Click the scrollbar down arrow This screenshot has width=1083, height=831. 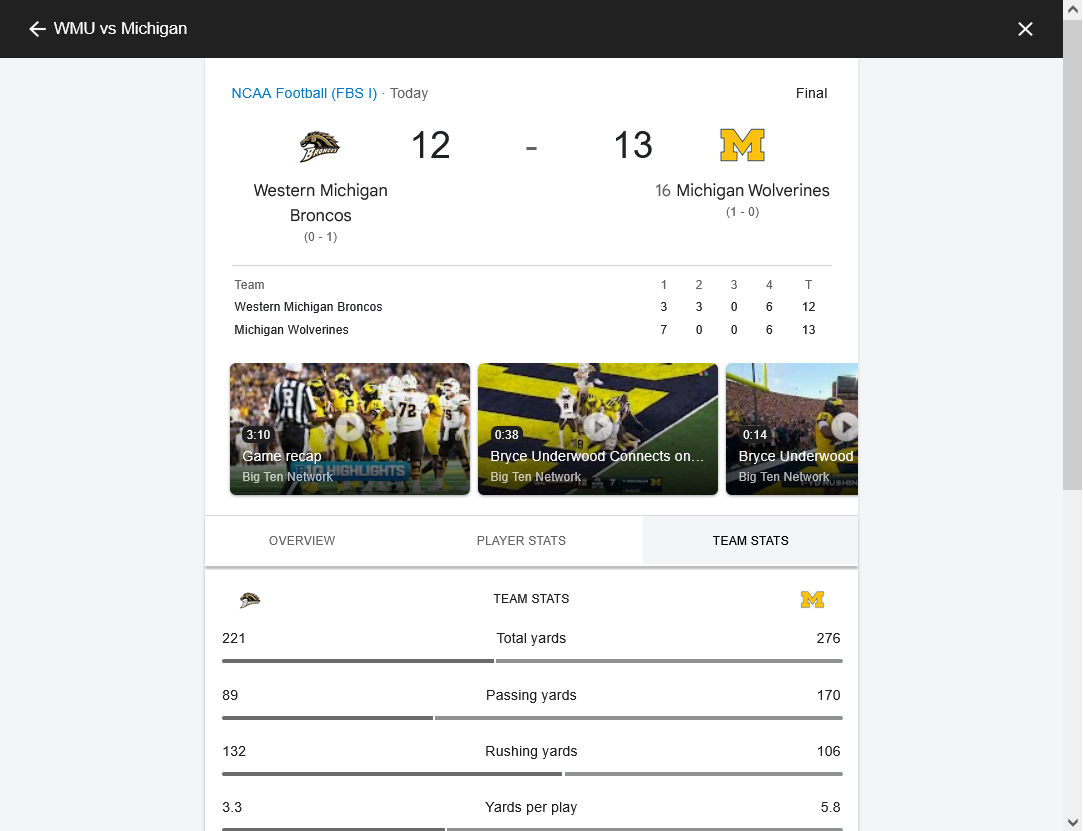coord(1073,823)
